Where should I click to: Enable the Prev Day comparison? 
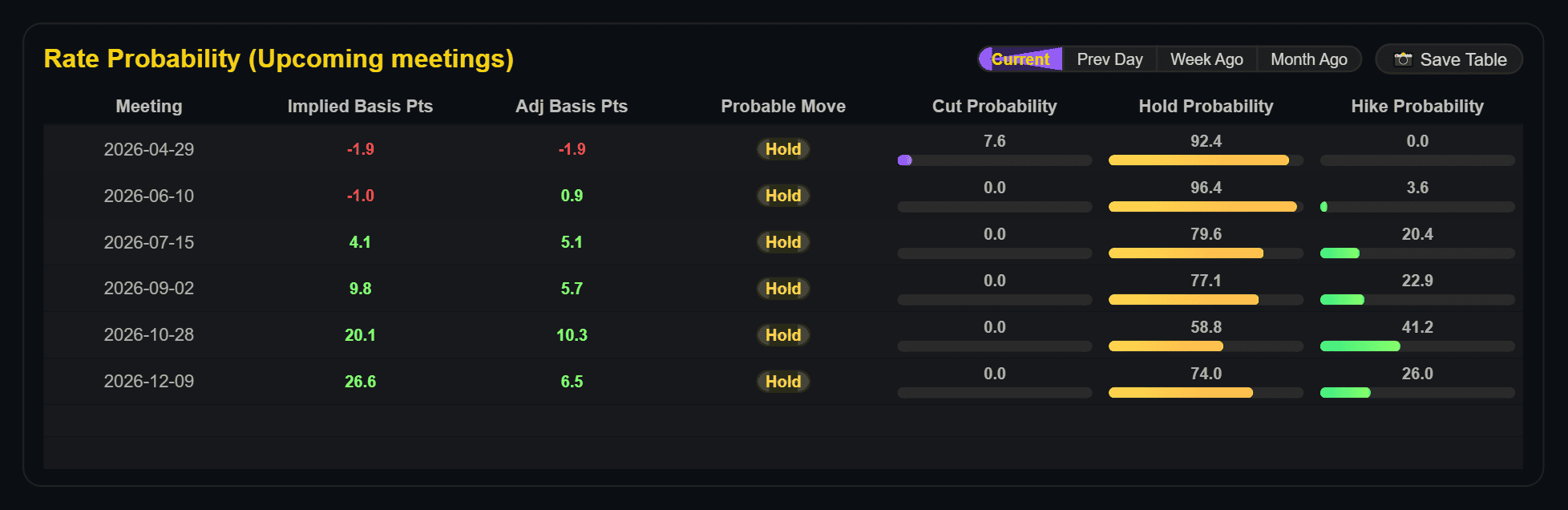(x=1110, y=59)
